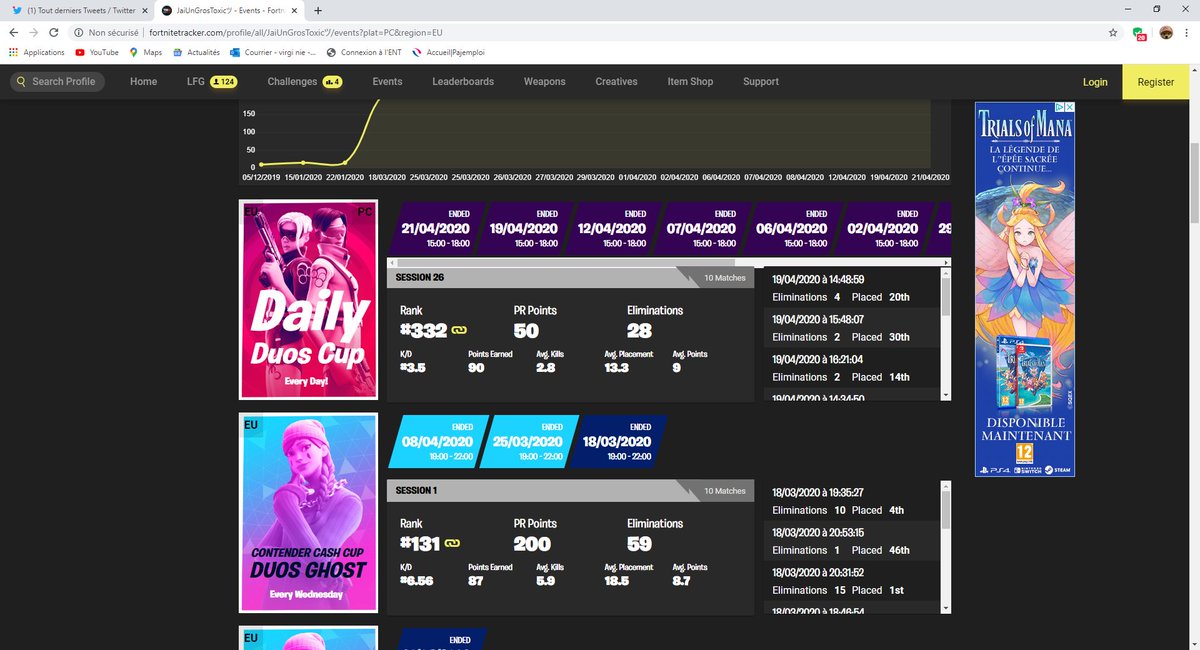The height and width of the screenshot is (650, 1200).
Task: Select the 07/04/2020 Daily Duos session
Action: pyautogui.click(x=704, y=228)
